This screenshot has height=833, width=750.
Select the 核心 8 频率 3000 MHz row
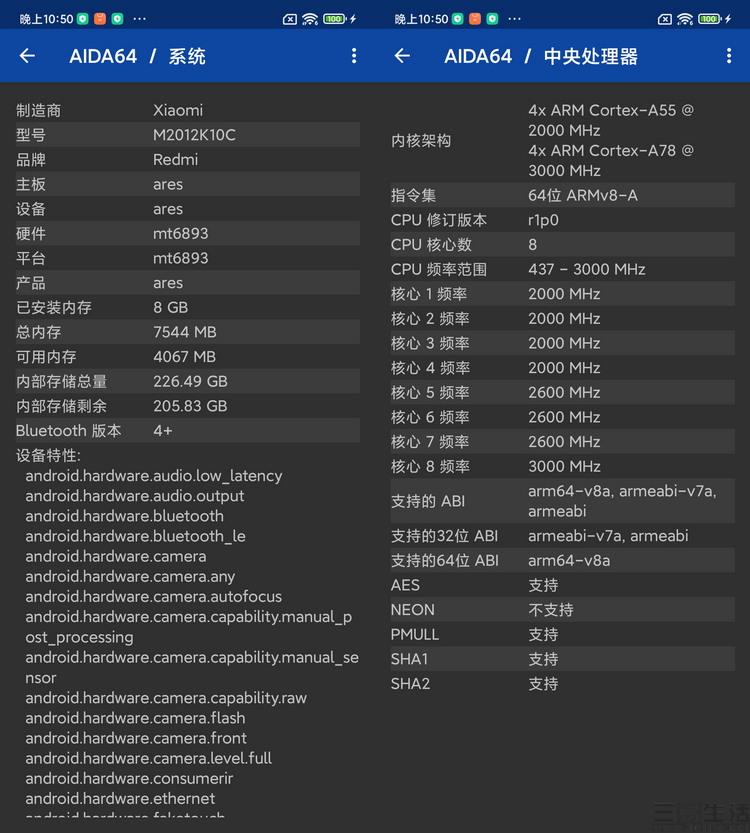[x=562, y=466]
